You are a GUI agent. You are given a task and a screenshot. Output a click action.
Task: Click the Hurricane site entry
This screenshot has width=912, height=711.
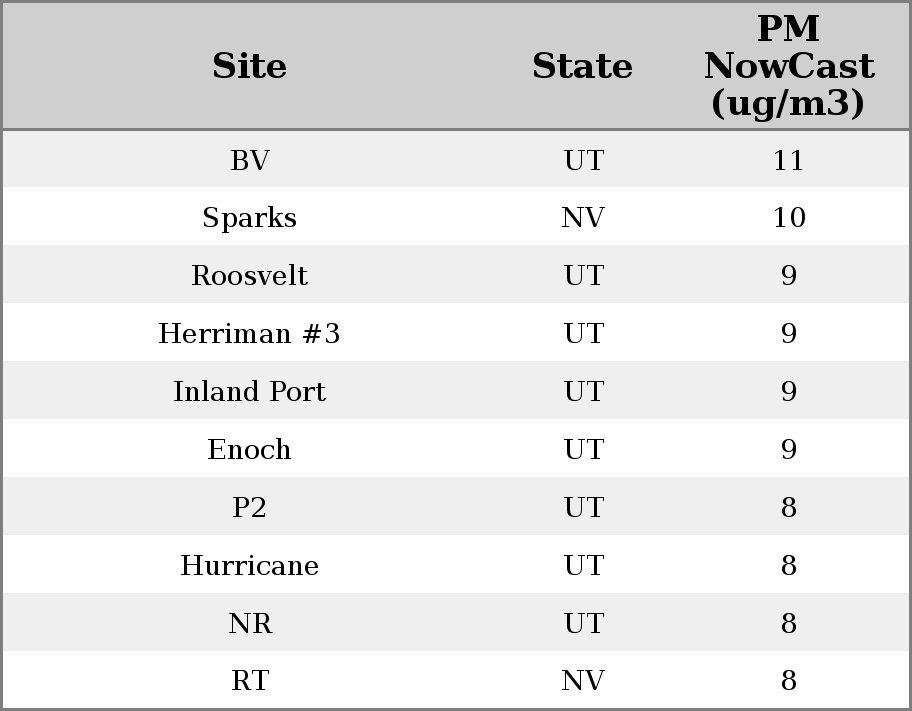click(249, 566)
